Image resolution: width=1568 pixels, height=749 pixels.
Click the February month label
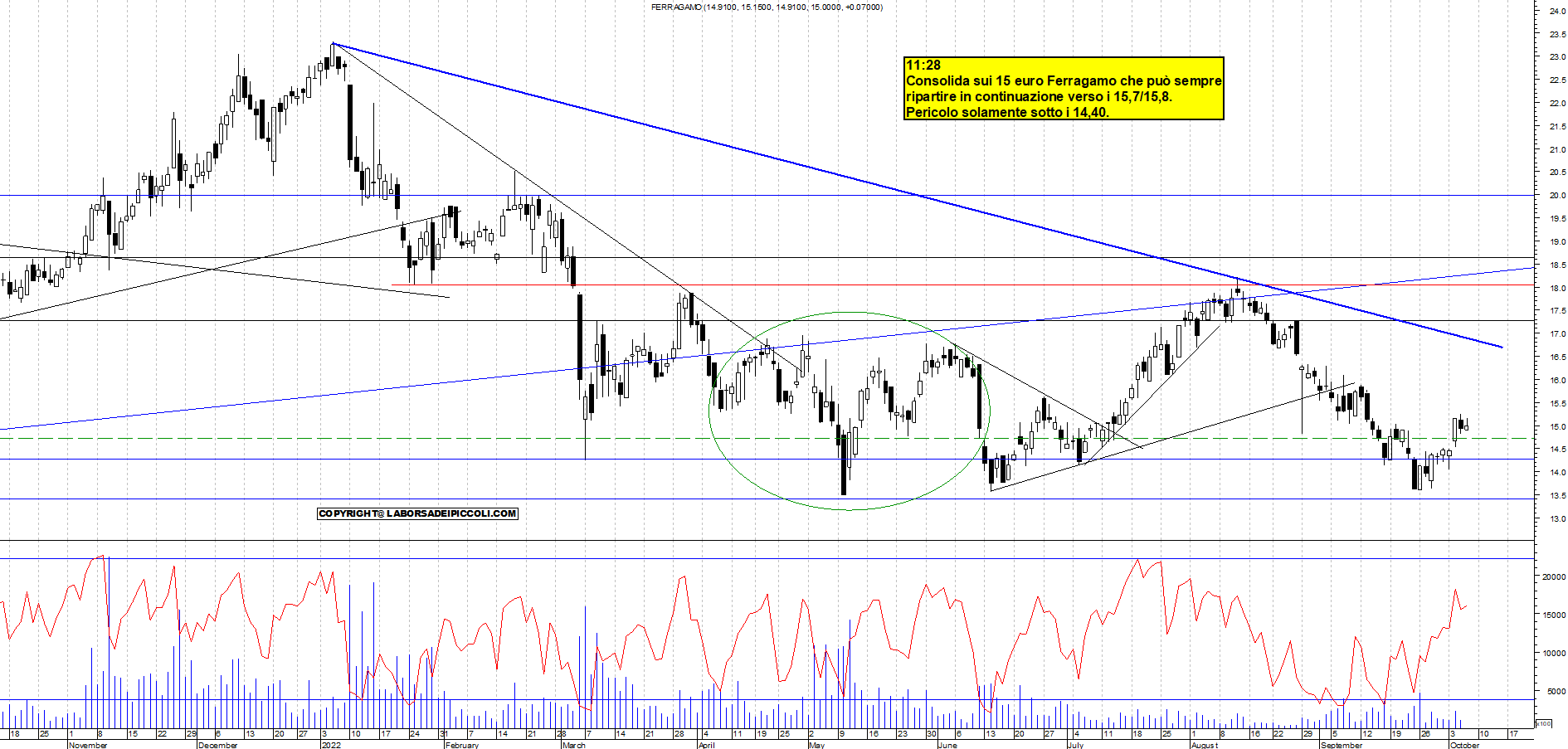click(x=462, y=745)
